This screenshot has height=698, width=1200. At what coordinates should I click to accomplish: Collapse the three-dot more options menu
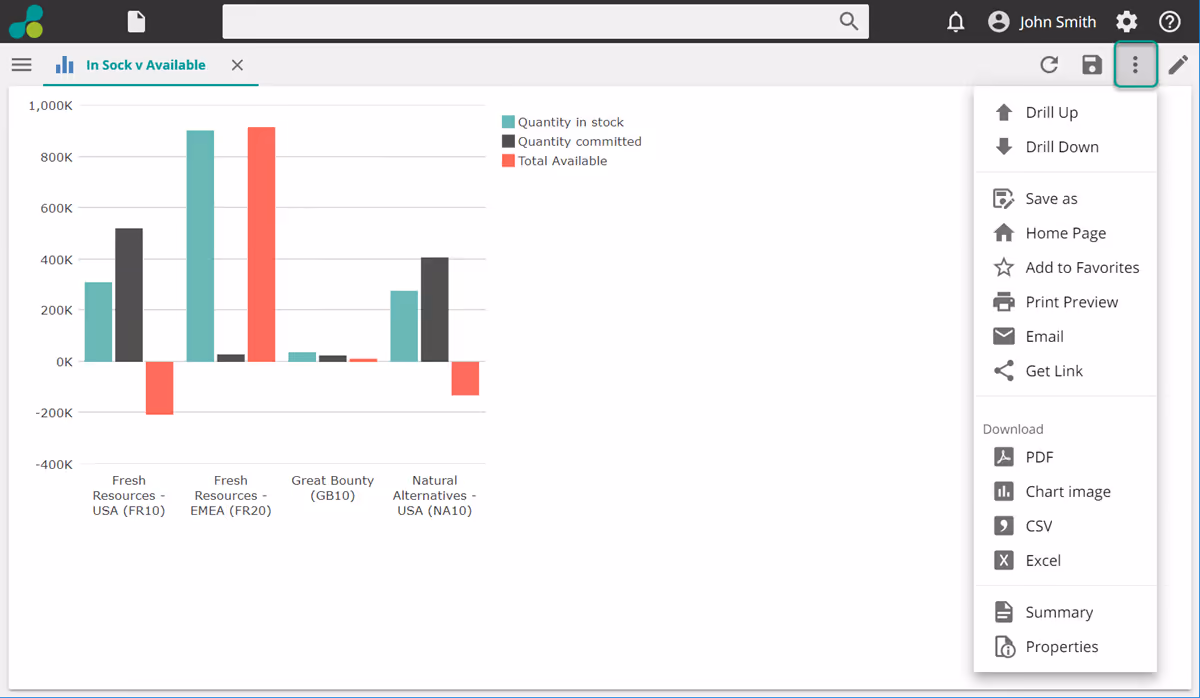(x=1135, y=65)
